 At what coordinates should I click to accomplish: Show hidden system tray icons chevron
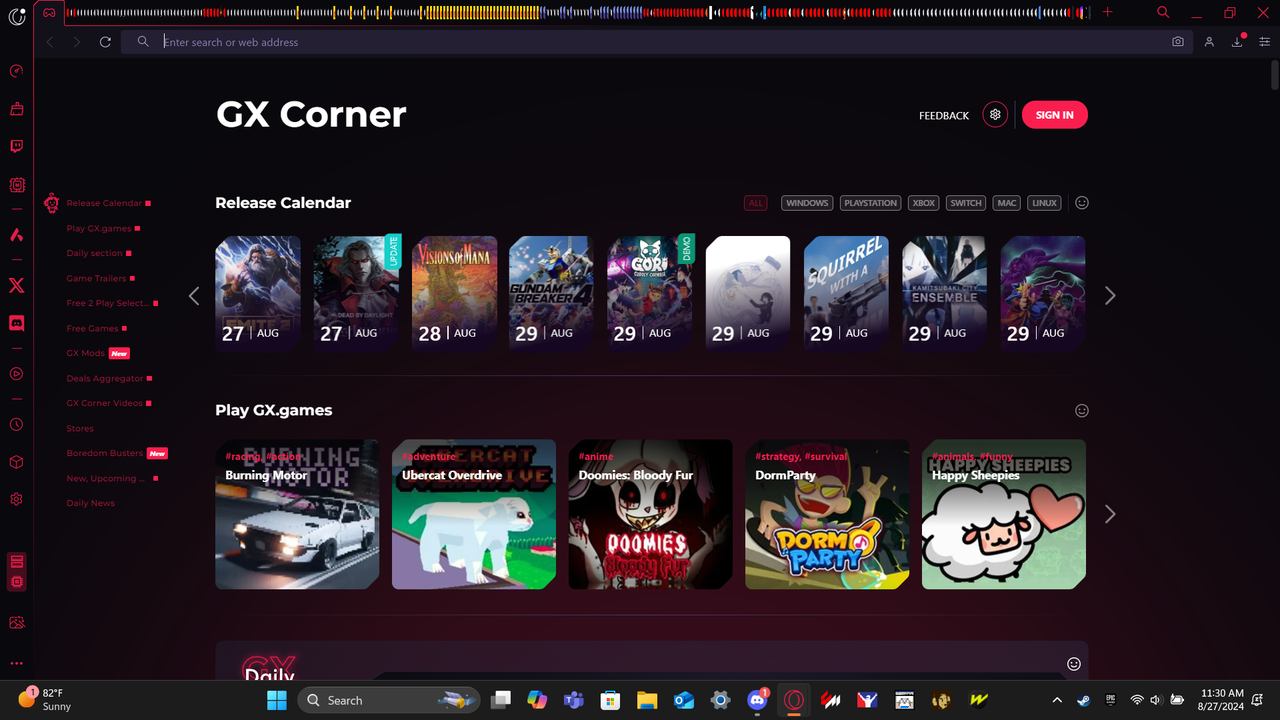[x=1057, y=700]
